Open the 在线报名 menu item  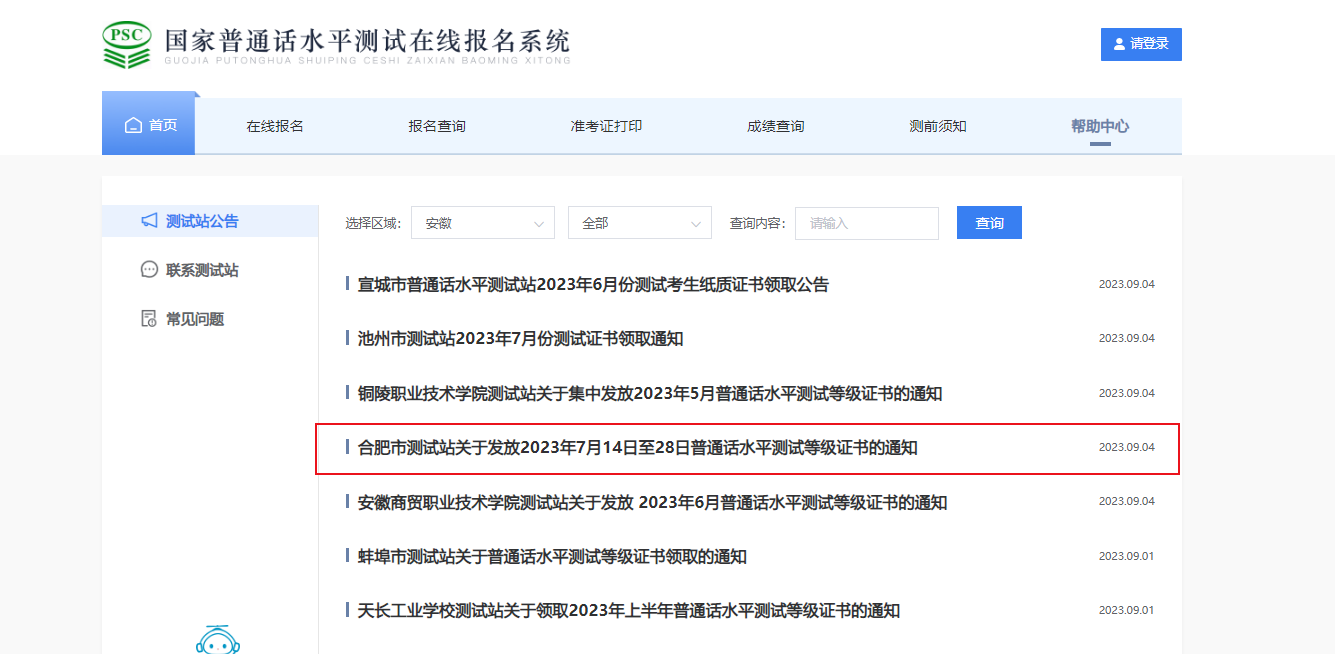(x=275, y=126)
